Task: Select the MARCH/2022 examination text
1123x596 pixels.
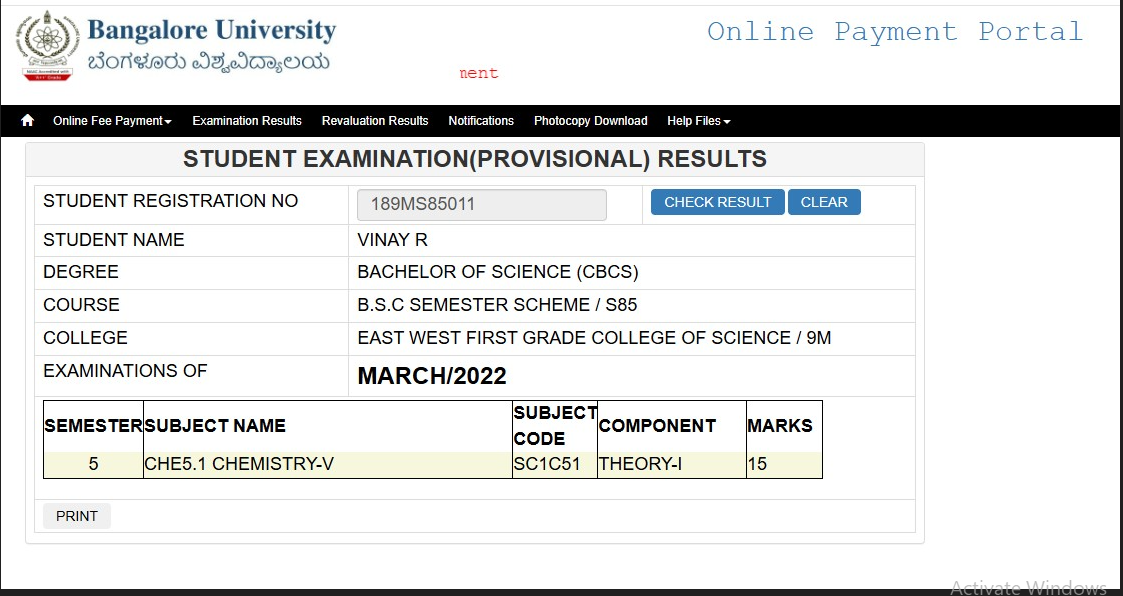Action: [x=432, y=376]
